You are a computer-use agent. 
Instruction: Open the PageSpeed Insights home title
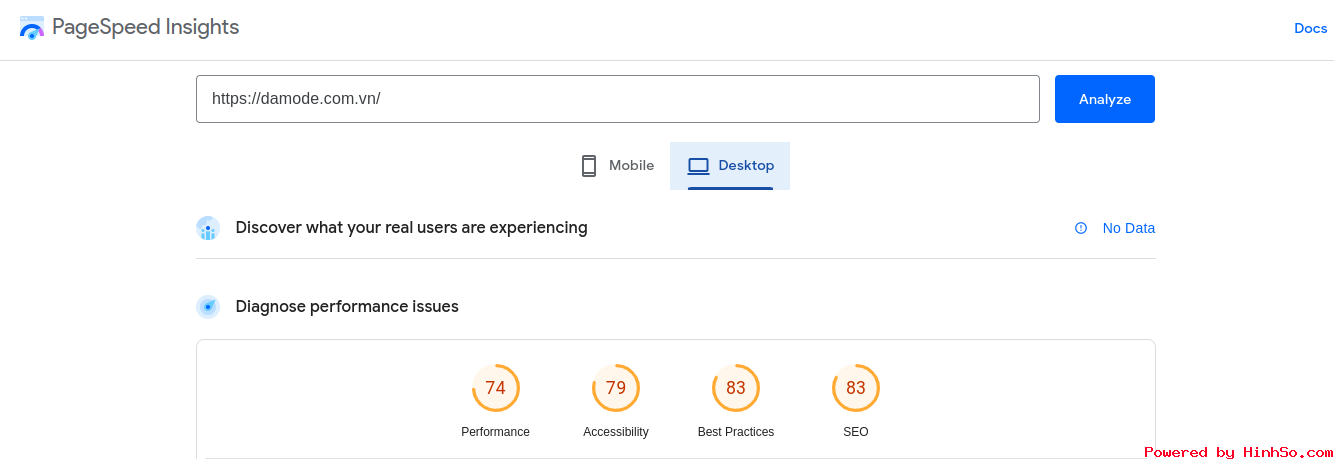(145, 27)
